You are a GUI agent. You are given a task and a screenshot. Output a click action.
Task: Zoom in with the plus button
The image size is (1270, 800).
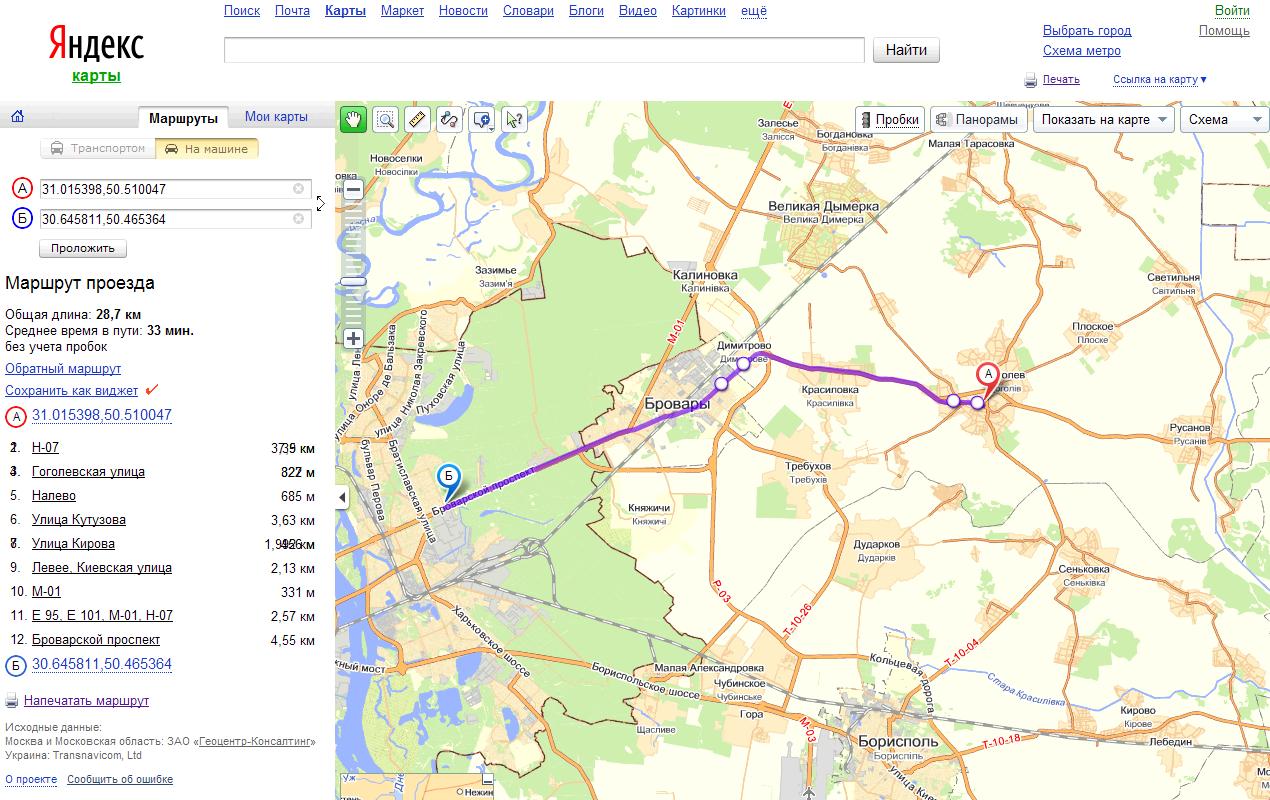[353, 339]
